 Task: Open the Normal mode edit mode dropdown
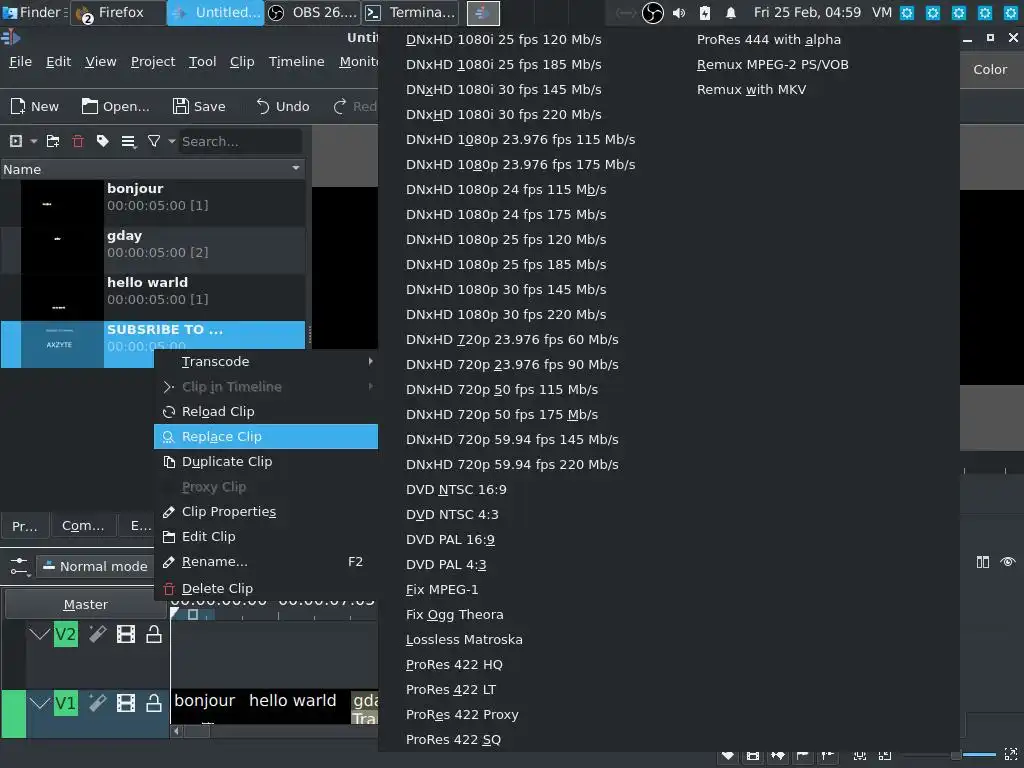(95, 566)
